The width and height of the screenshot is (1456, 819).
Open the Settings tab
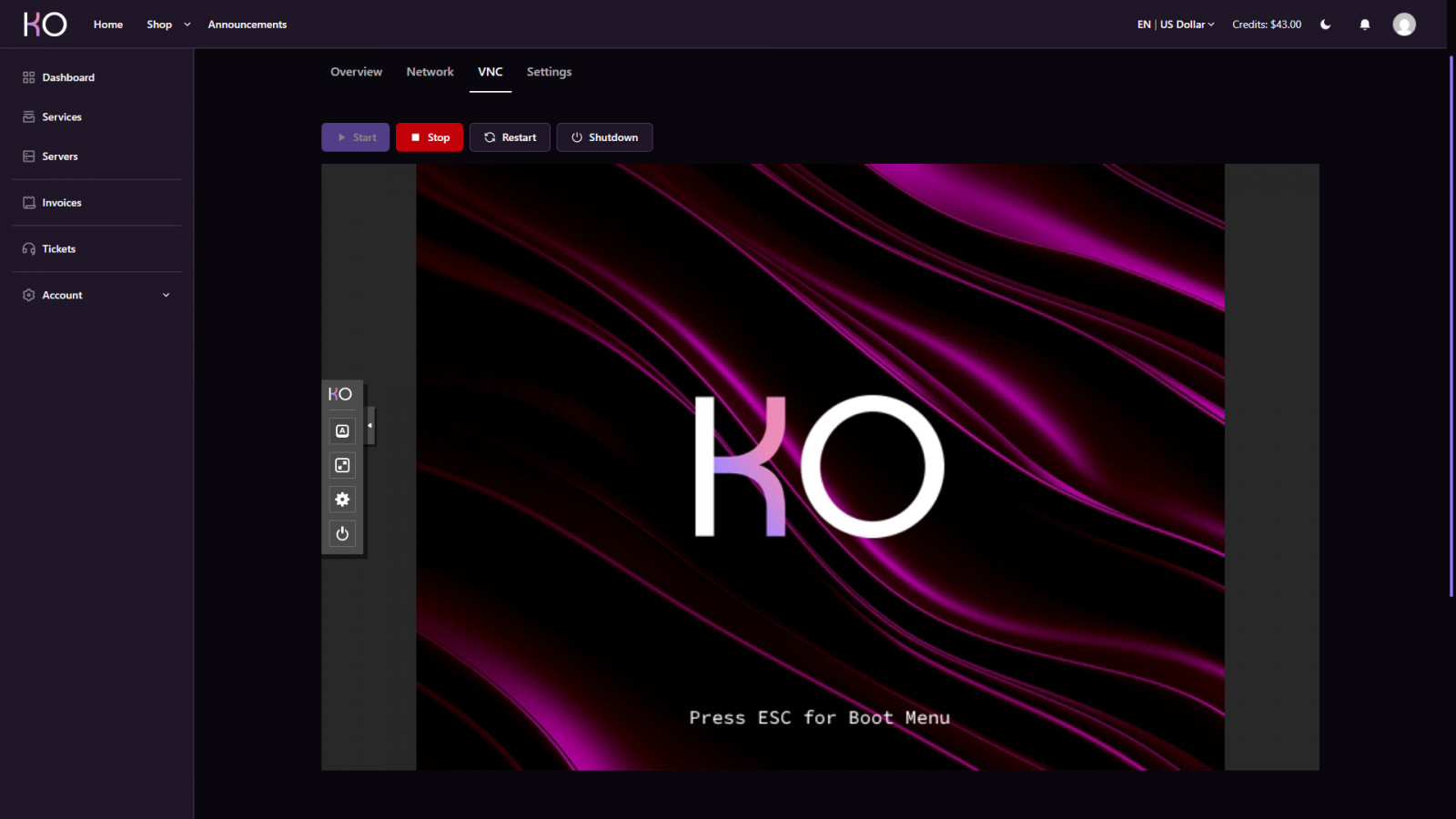pyautogui.click(x=549, y=72)
